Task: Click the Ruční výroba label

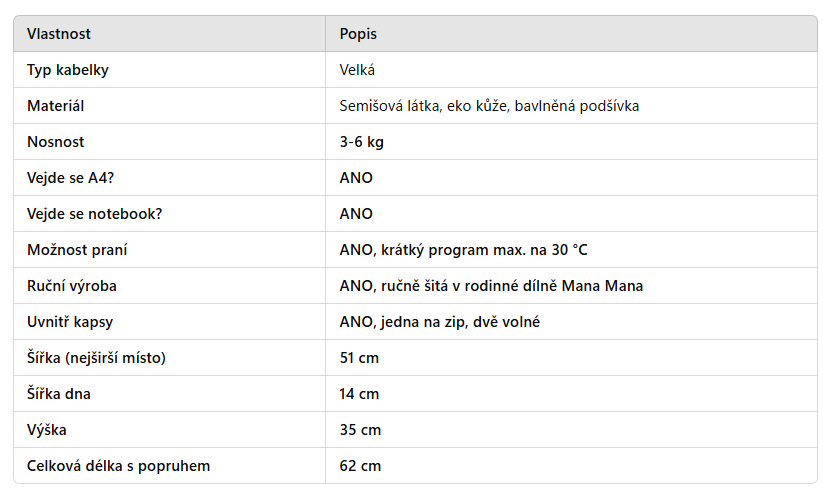Action: tap(72, 286)
